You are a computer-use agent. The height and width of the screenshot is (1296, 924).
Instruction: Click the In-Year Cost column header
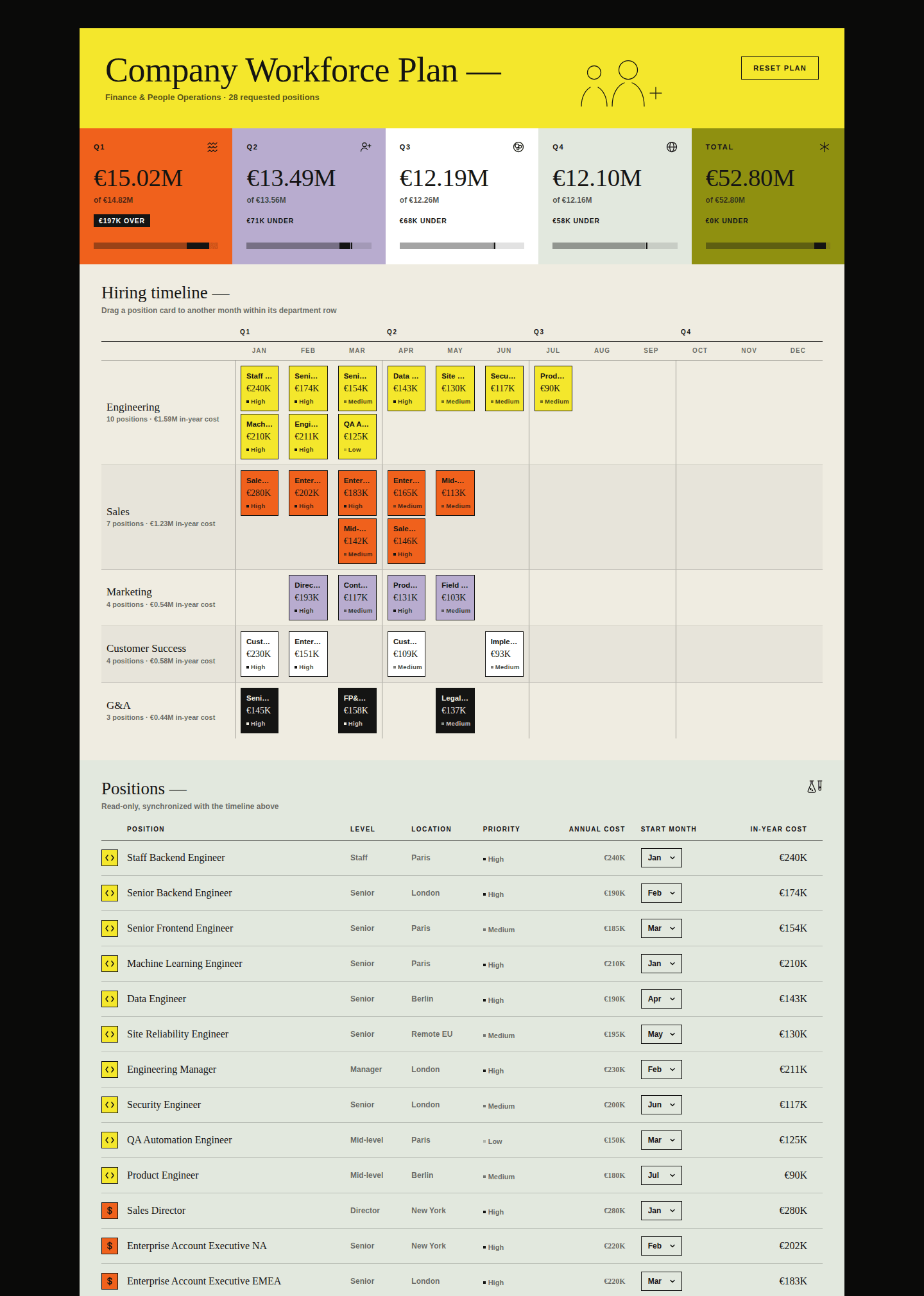coord(778,829)
